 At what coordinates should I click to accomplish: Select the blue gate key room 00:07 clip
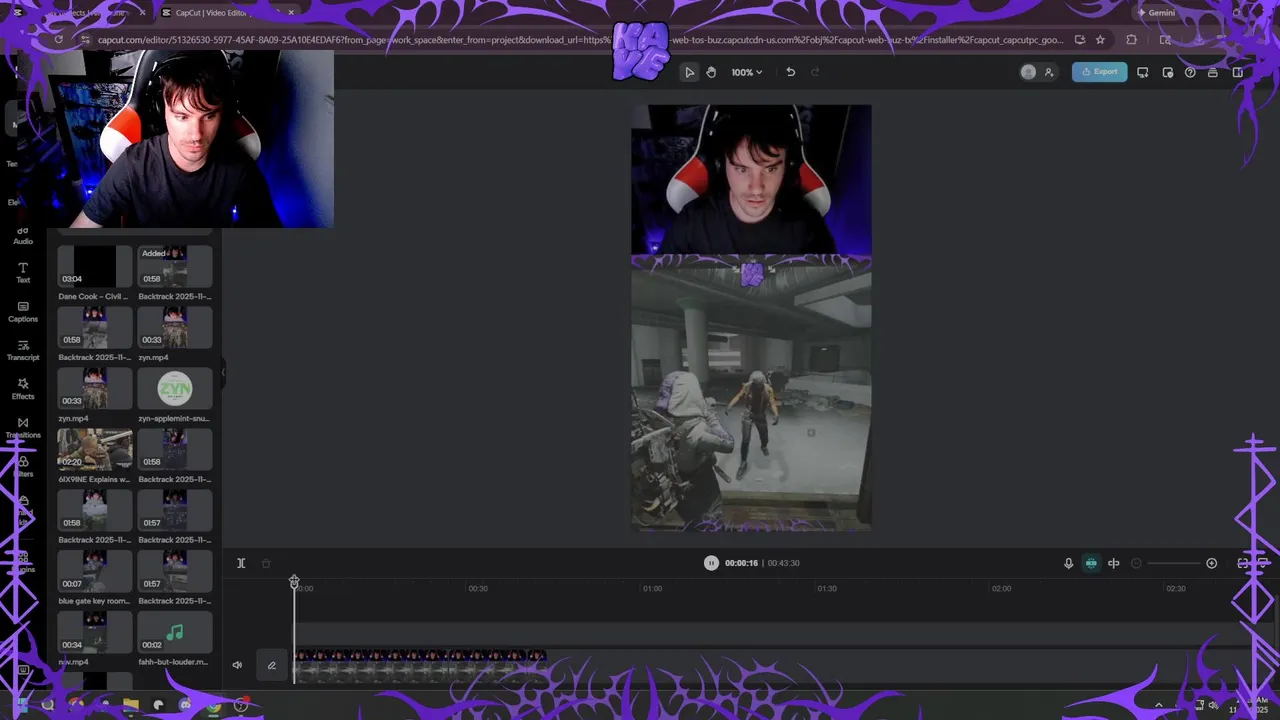95,572
